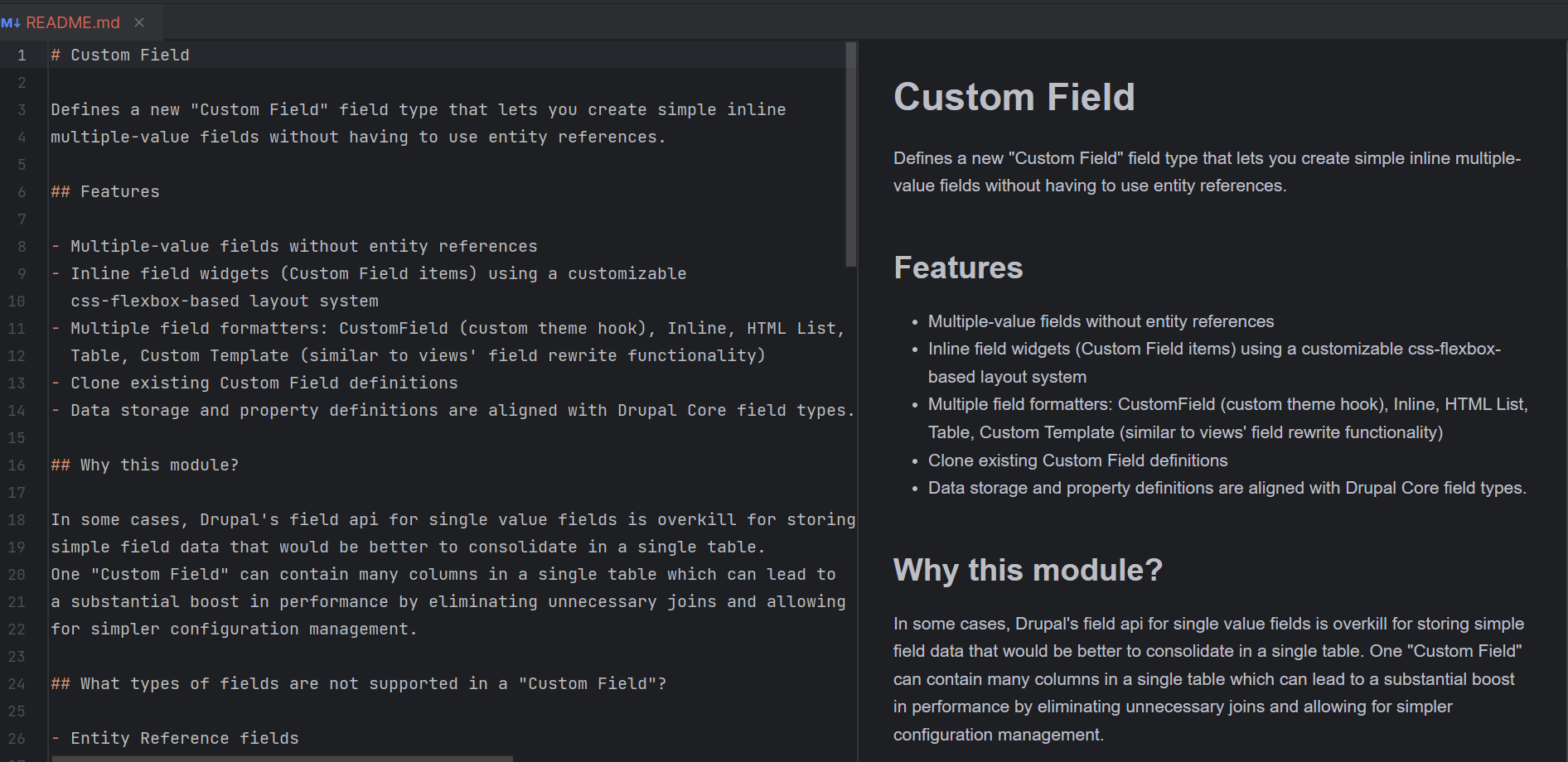The image size is (1568, 762).
Task: Click the Features heading in the preview pane
Action: point(958,268)
